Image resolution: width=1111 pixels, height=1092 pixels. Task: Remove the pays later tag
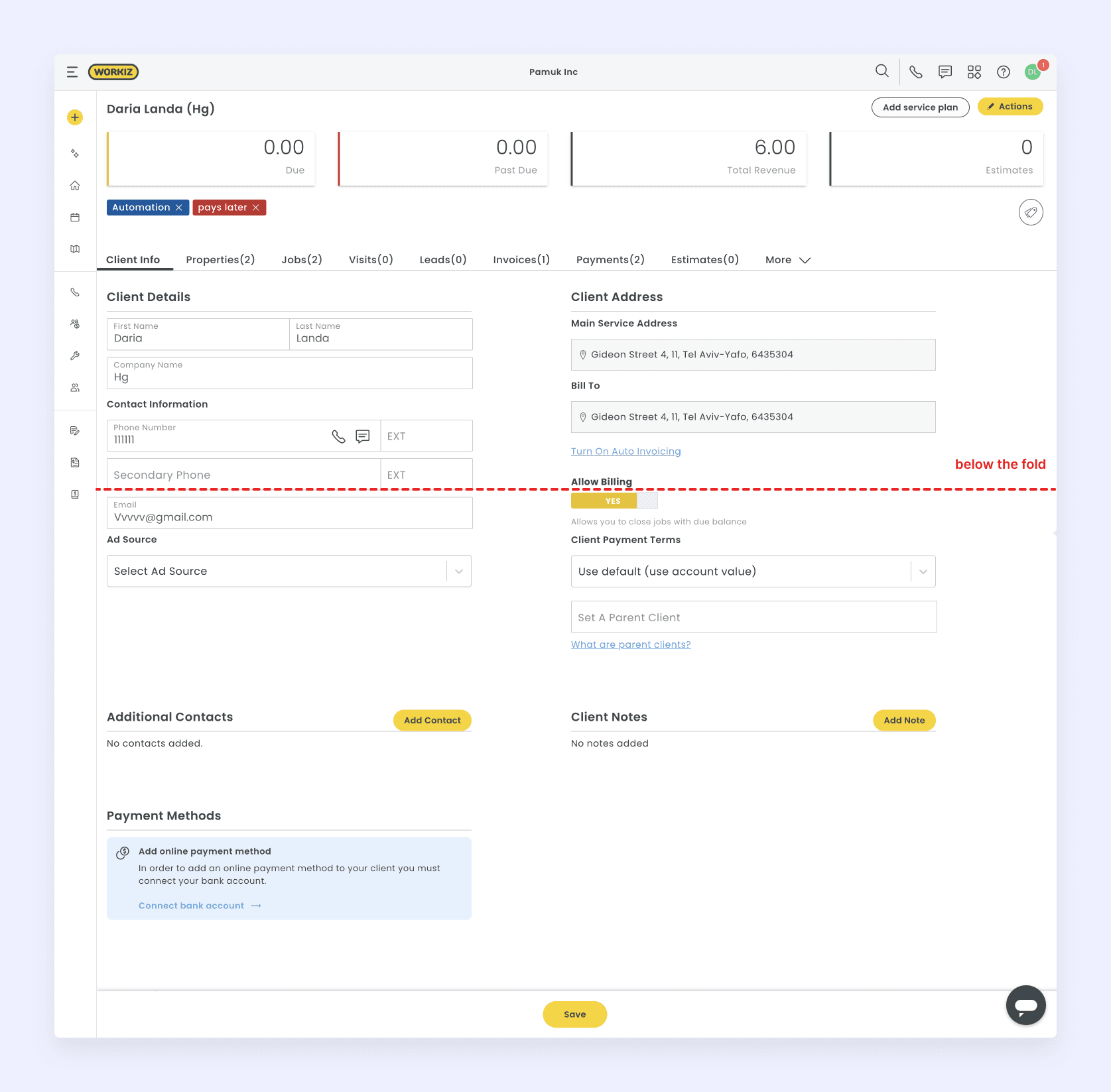pyautogui.click(x=255, y=208)
